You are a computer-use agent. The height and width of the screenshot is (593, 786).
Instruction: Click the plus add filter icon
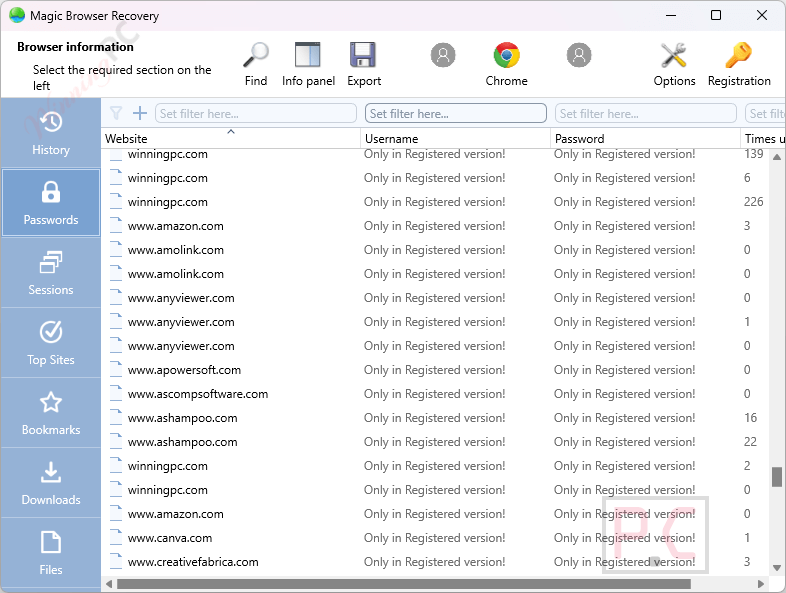140,113
